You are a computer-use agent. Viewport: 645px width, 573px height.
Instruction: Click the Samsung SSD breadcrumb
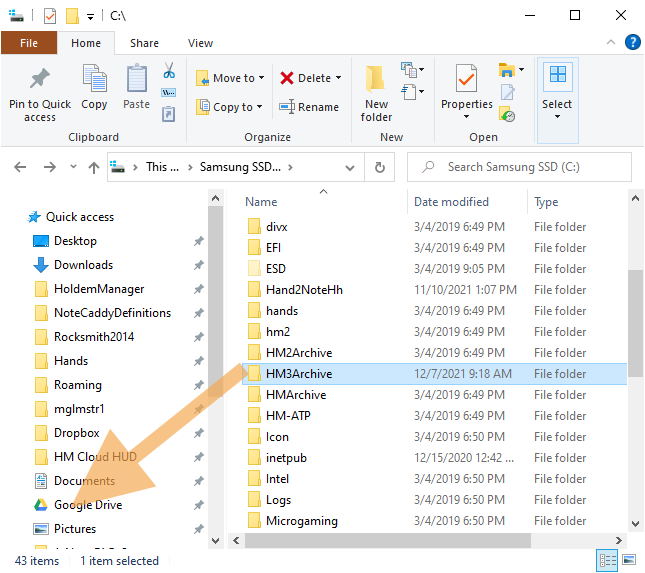coord(240,167)
